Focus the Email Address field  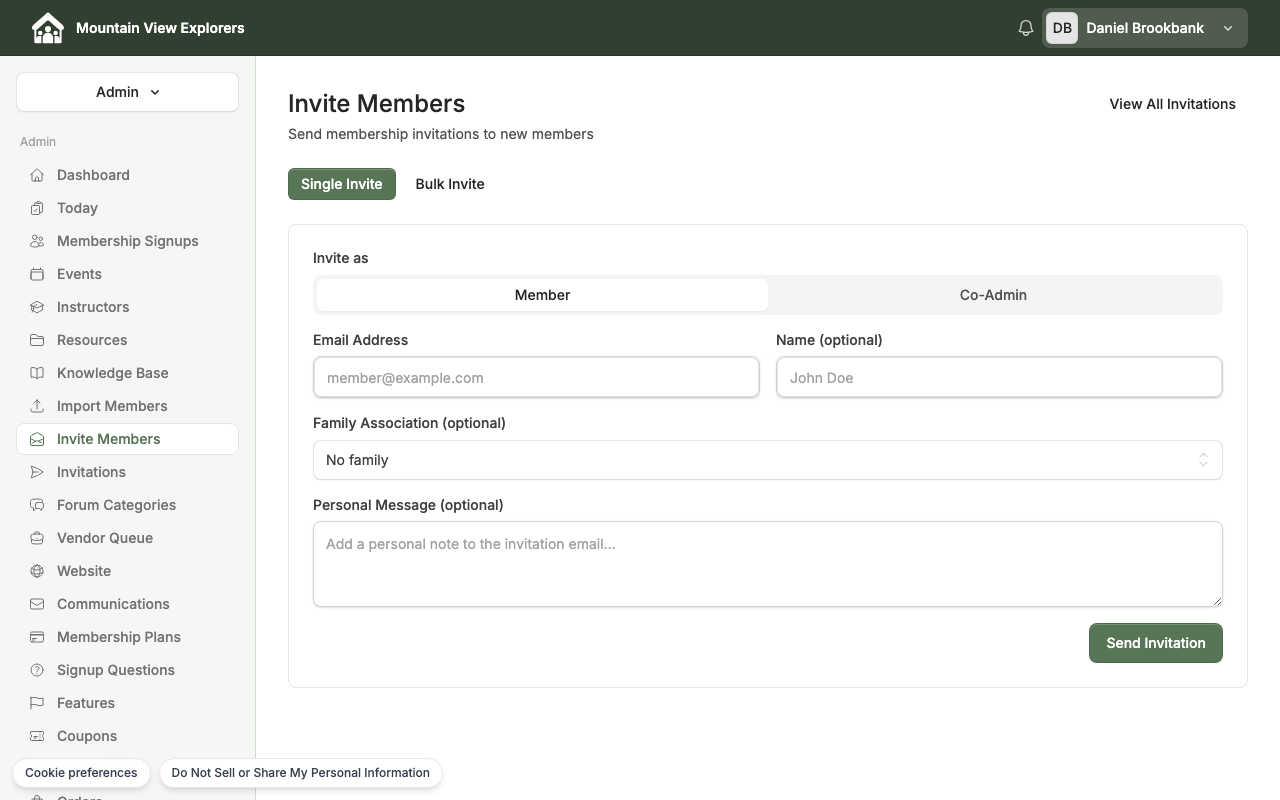536,377
